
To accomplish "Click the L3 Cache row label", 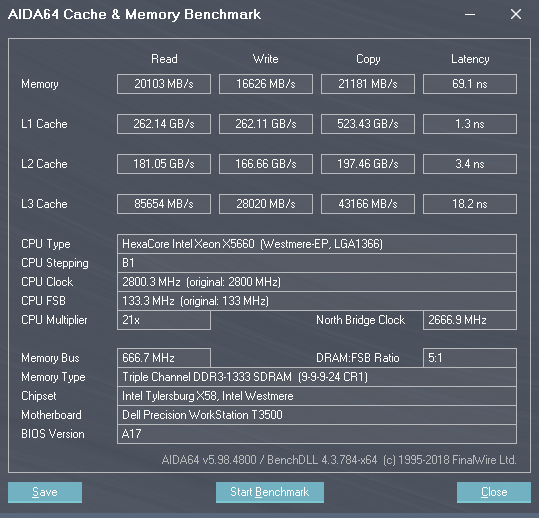I will click(x=44, y=204).
